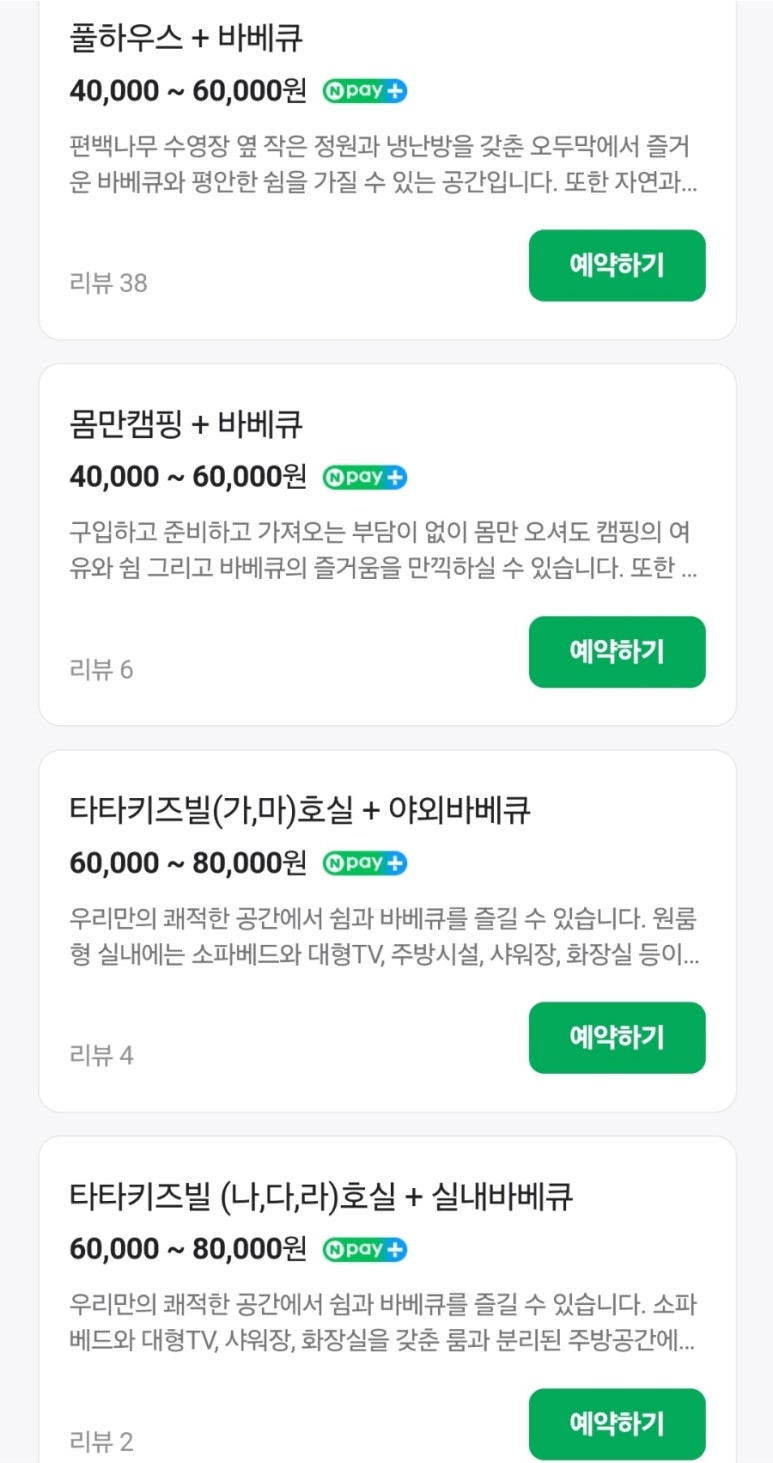View 리뷰 38 for 풀하우스

(108, 283)
